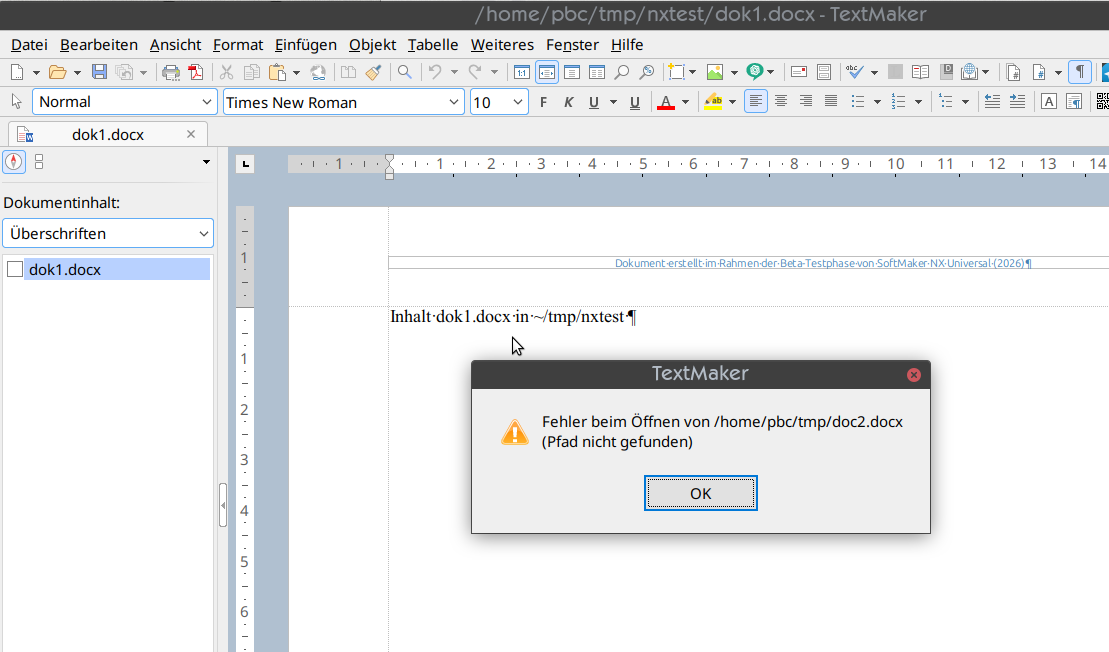Click the open folder icon
This screenshot has width=1109, height=652.
57,72
